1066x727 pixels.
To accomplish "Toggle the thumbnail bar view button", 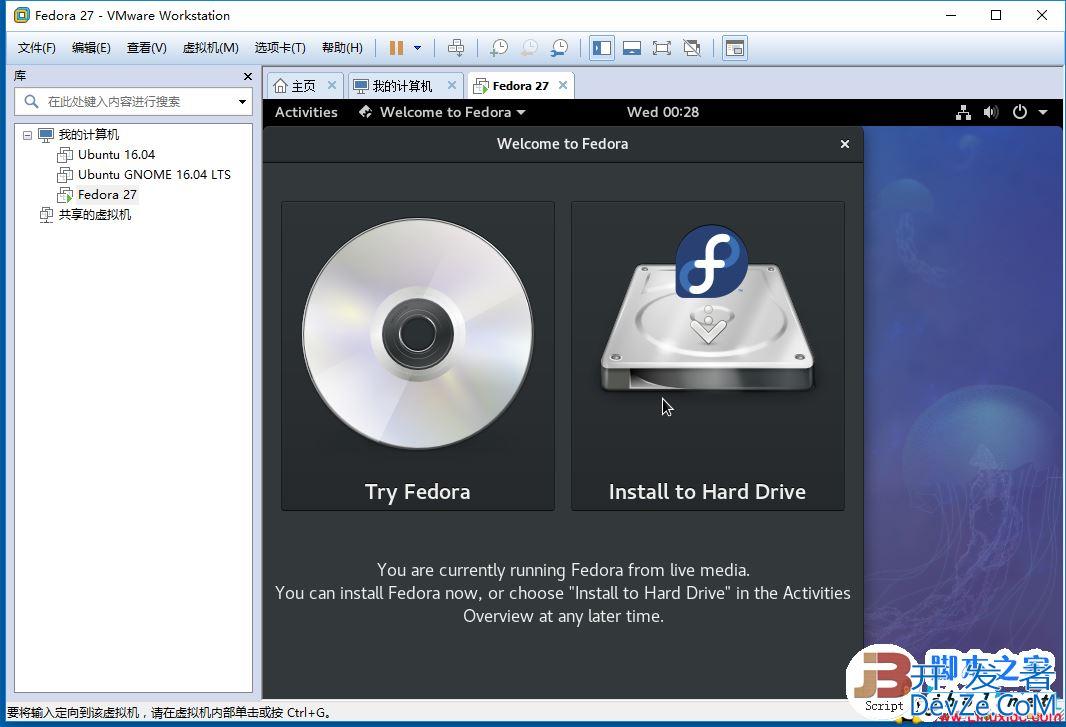I will 632,48.
